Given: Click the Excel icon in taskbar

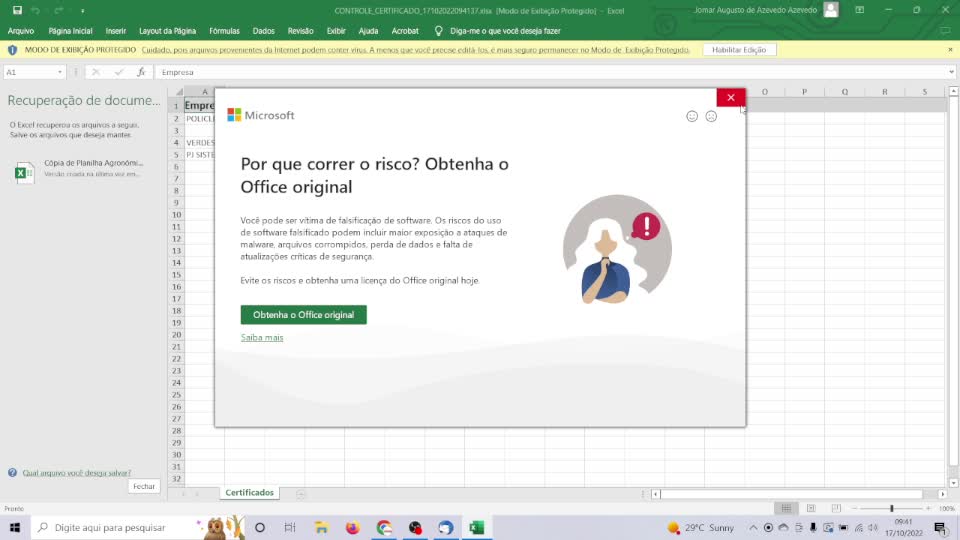Looking at the screenshot, I should 476,527.
